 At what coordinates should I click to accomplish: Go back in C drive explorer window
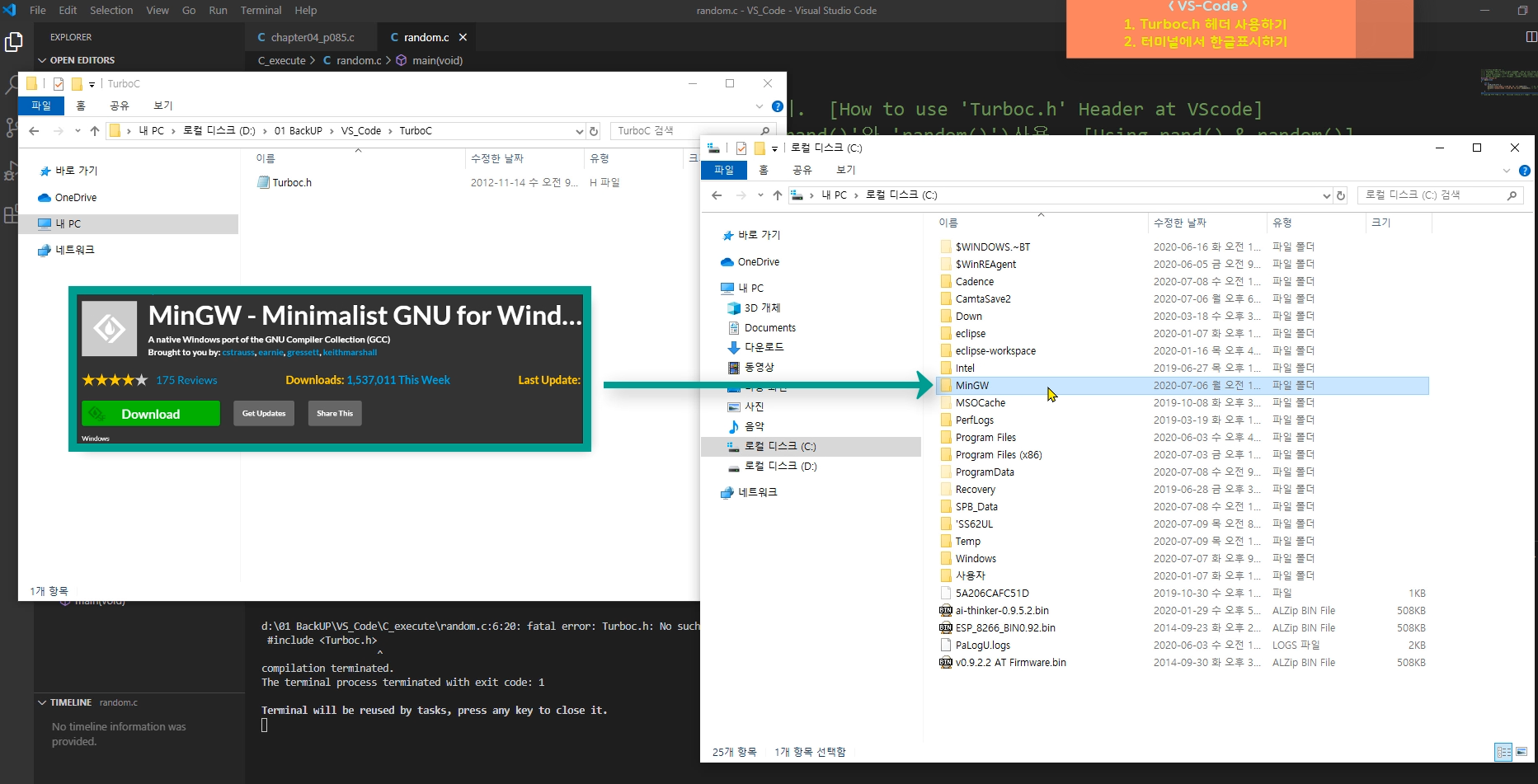point(717,195)
